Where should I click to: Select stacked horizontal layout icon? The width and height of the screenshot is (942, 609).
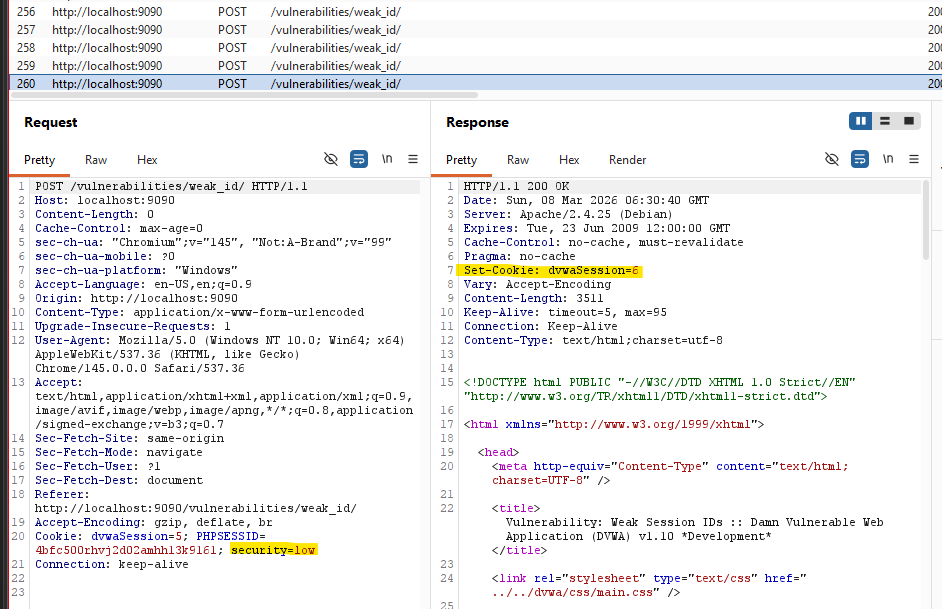(x=885, y=121)
